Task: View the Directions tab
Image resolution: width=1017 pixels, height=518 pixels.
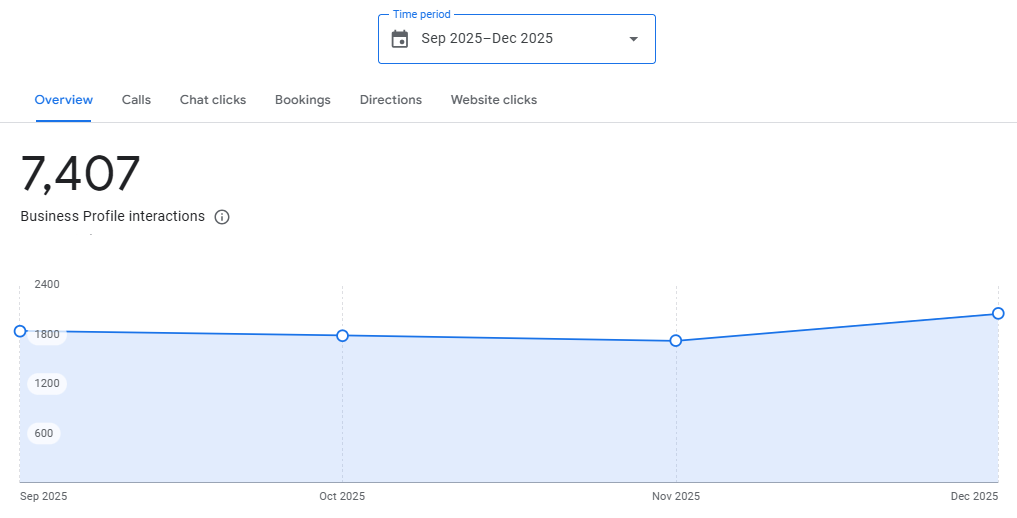Action: point(391,100)
